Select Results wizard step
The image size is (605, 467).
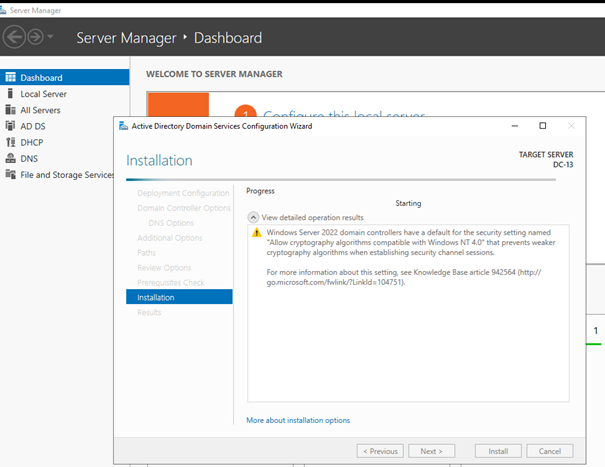coord(149,313)
